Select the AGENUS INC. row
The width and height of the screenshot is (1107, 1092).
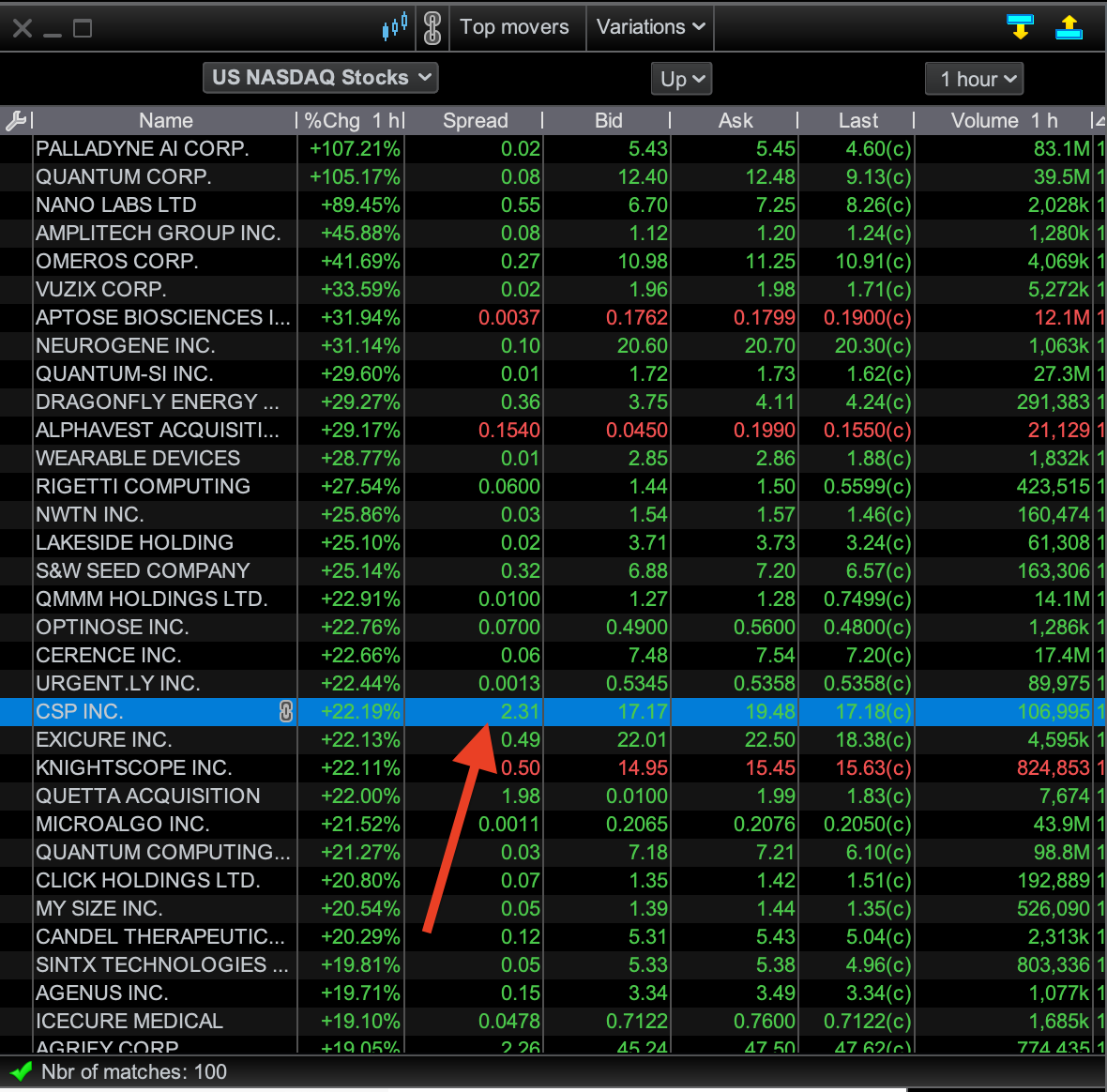(x=553, y=993)
